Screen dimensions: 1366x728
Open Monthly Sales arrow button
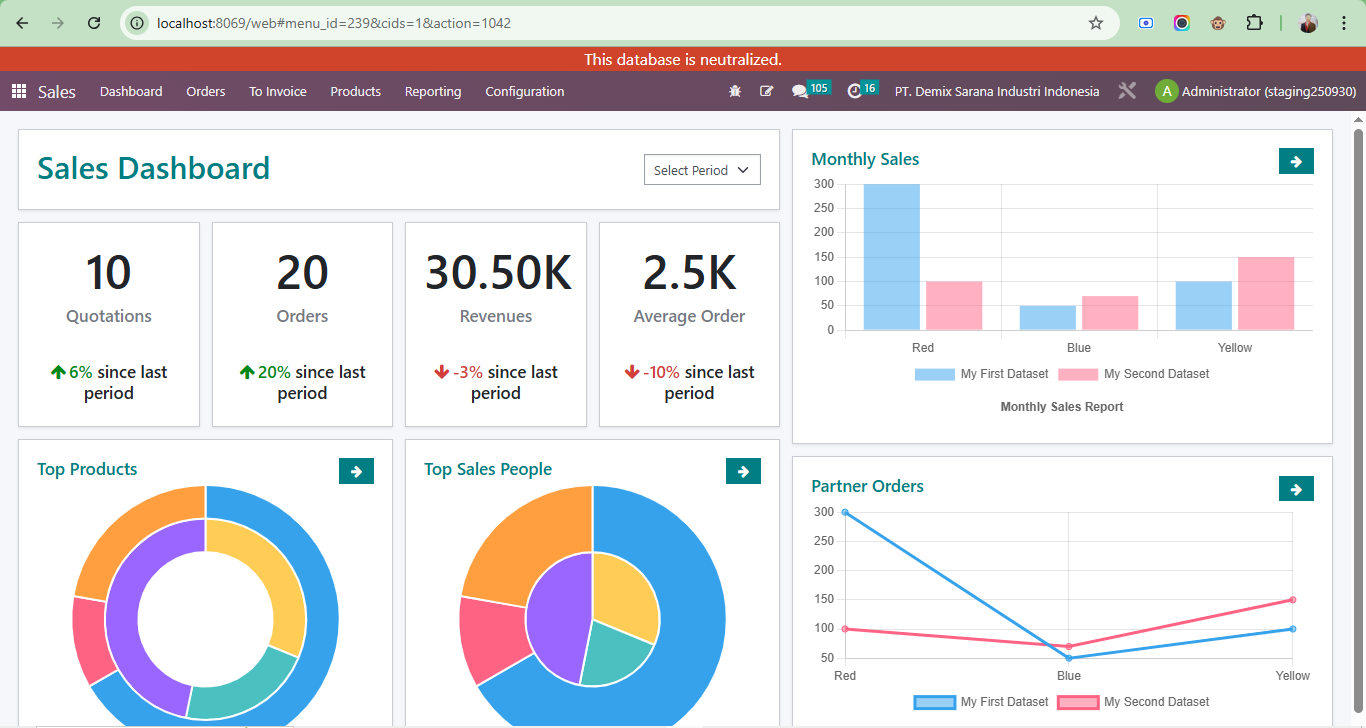click(x=1296, y=161)
